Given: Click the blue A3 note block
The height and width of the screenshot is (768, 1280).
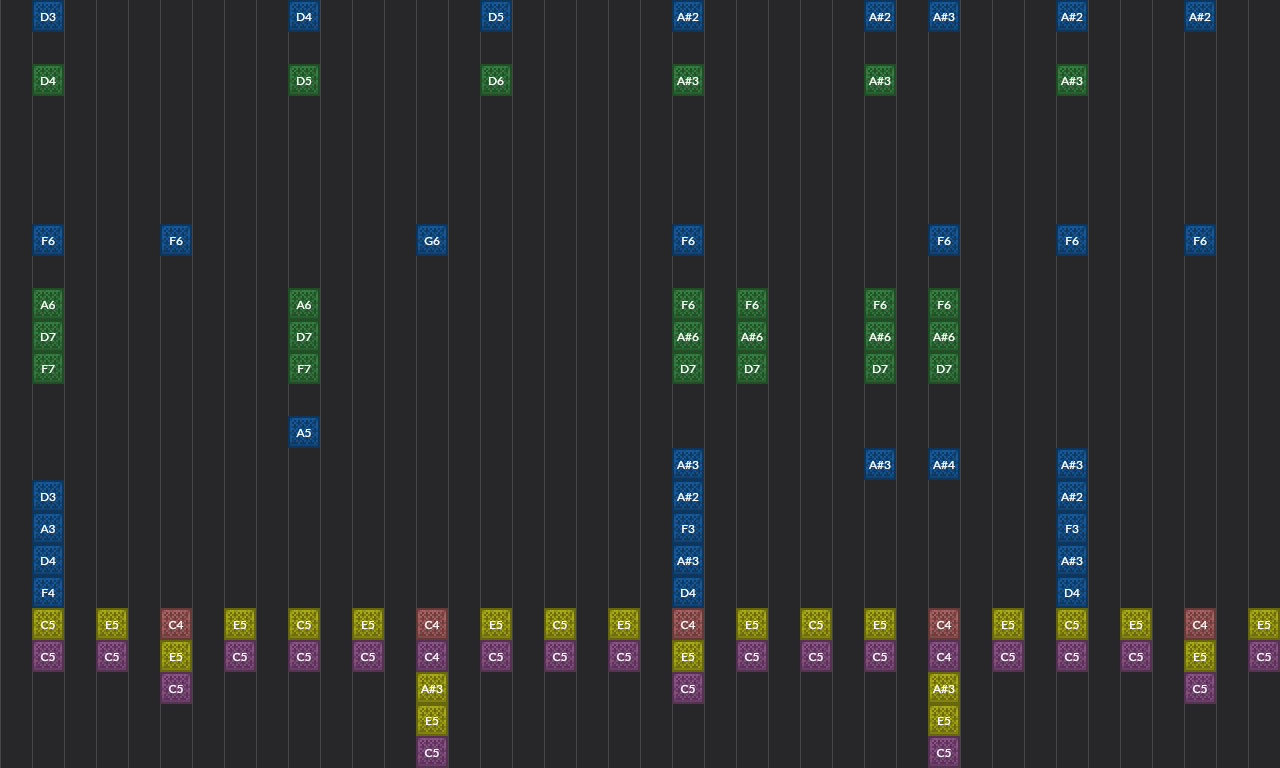Looking at the screenshot, I should tap(48, 529).
